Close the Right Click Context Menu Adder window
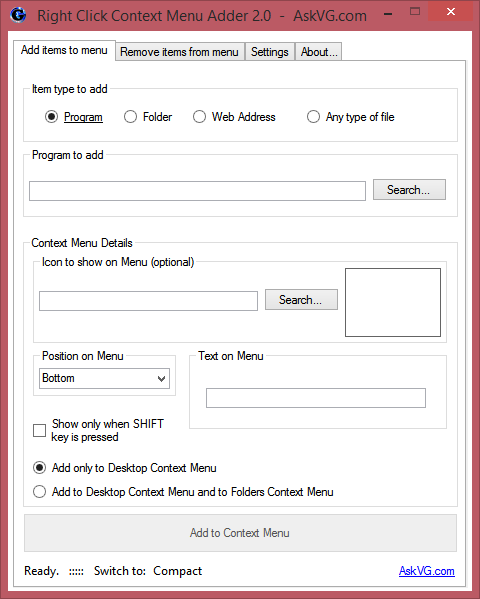Image resolution: width=480 pixels, height=599 pixels. [451, 11]
